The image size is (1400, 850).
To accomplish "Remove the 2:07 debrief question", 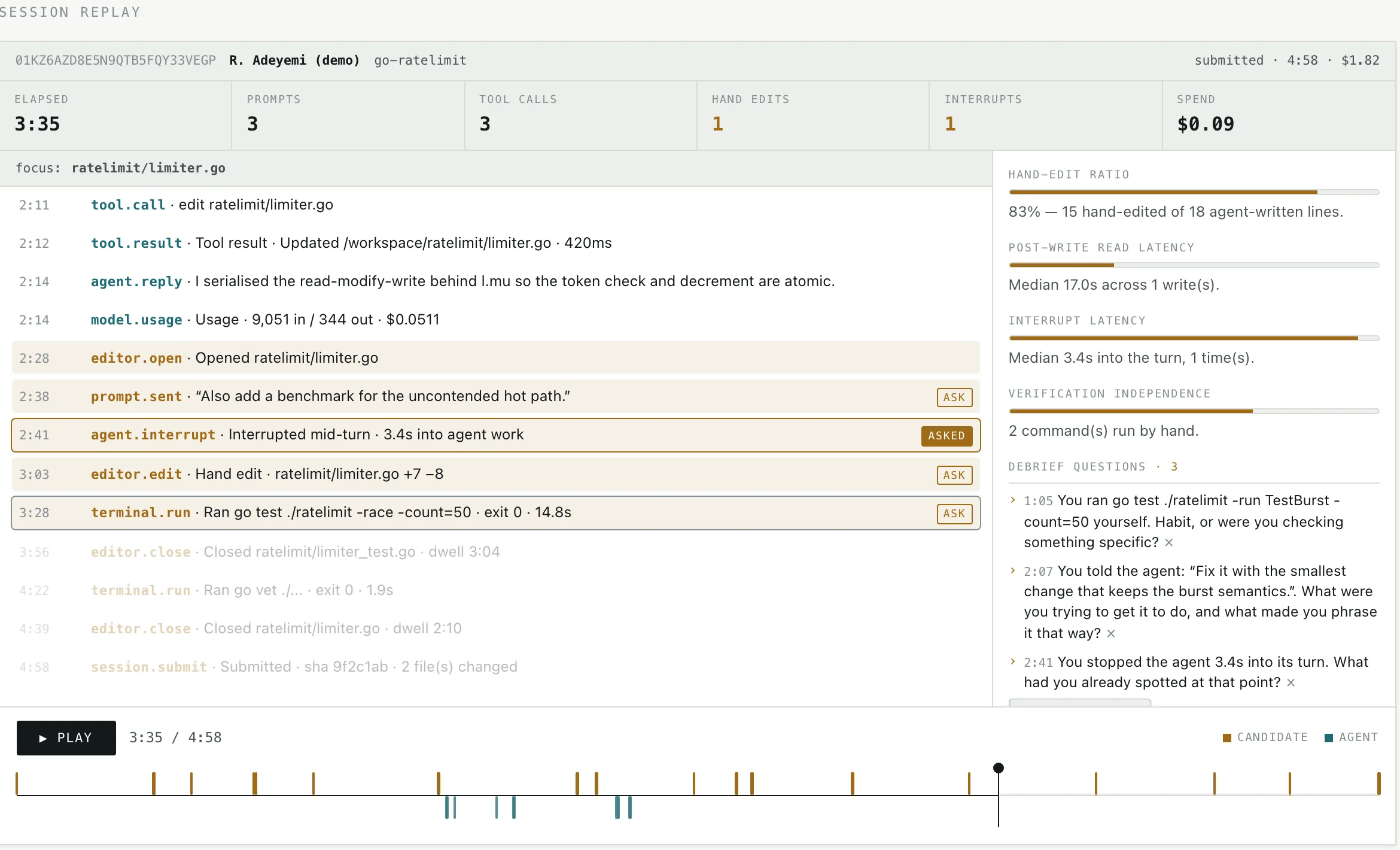I will pyautogui.click(x=1110, y=633).
